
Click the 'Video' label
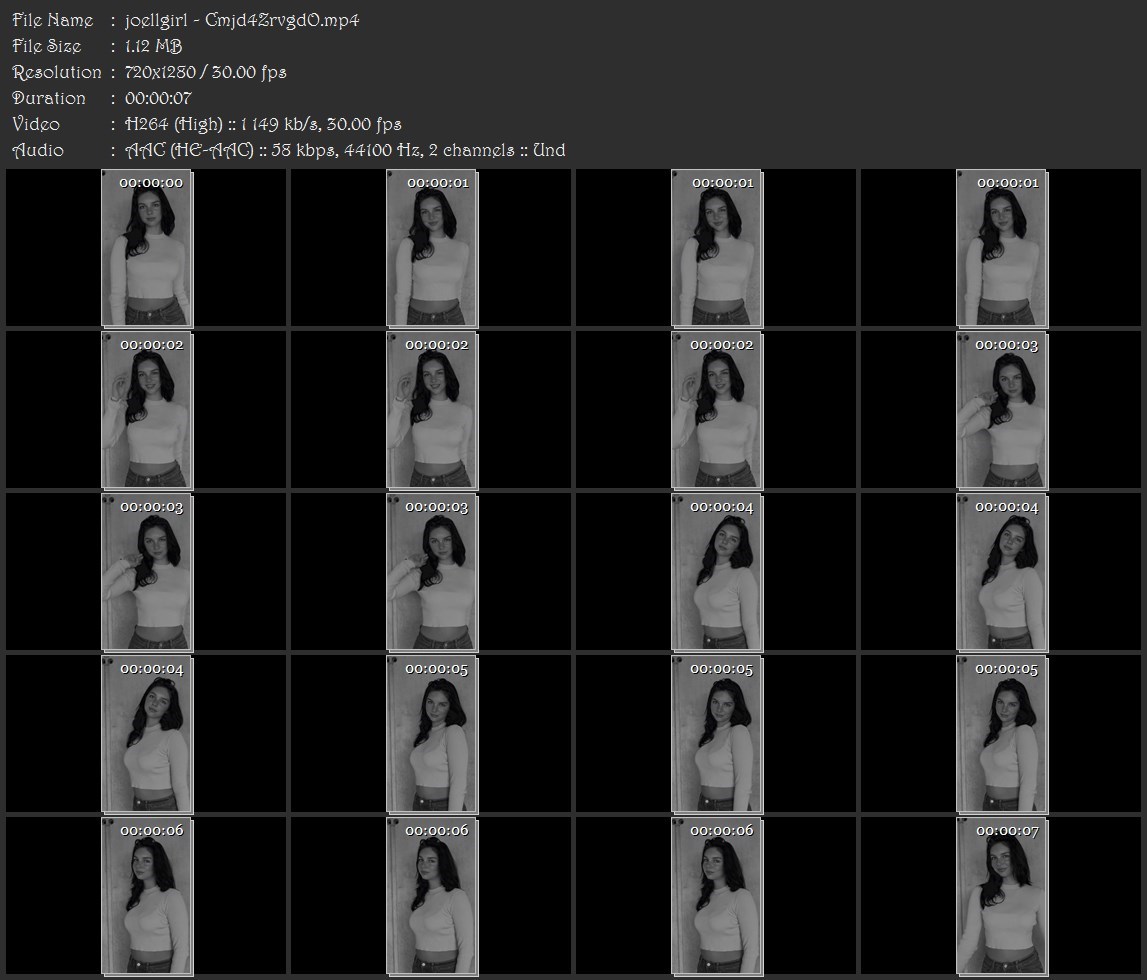(x=36, y=124)
